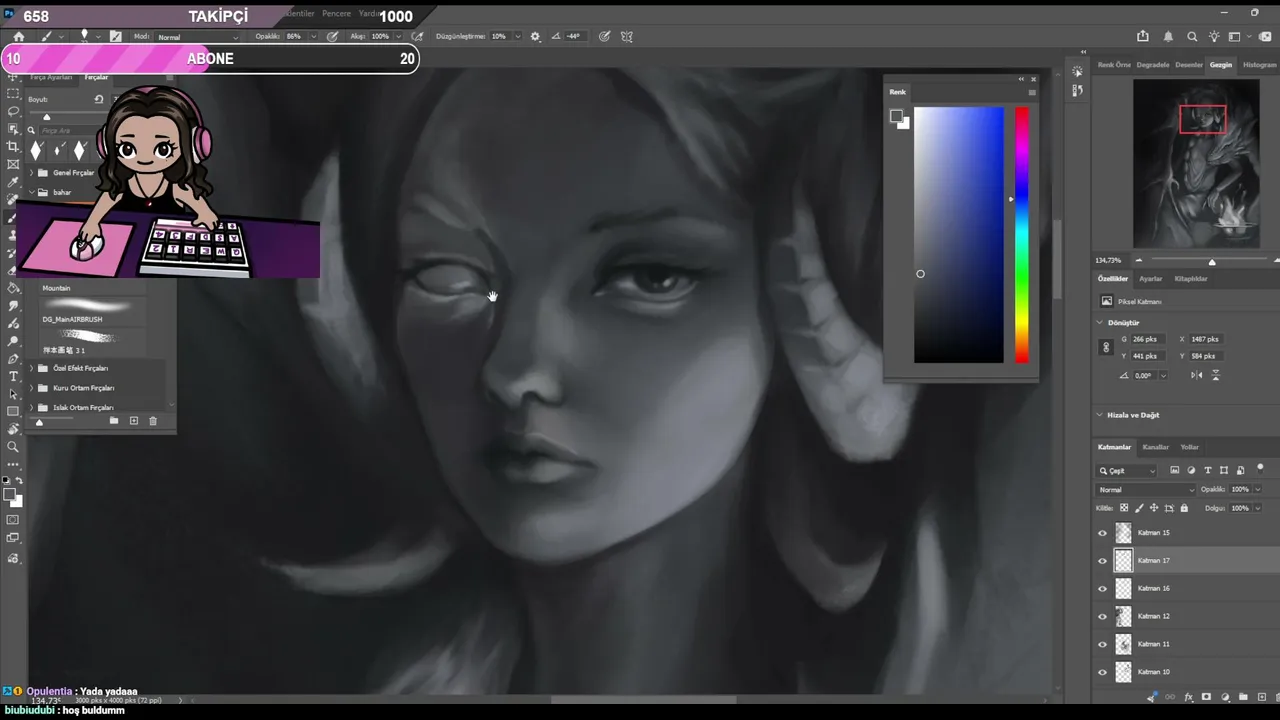Image resolution: width=1280 pixels, height=720 pixels.
Task: Open brush blend Mode dropdown
Action: click(x=198, y=37)
